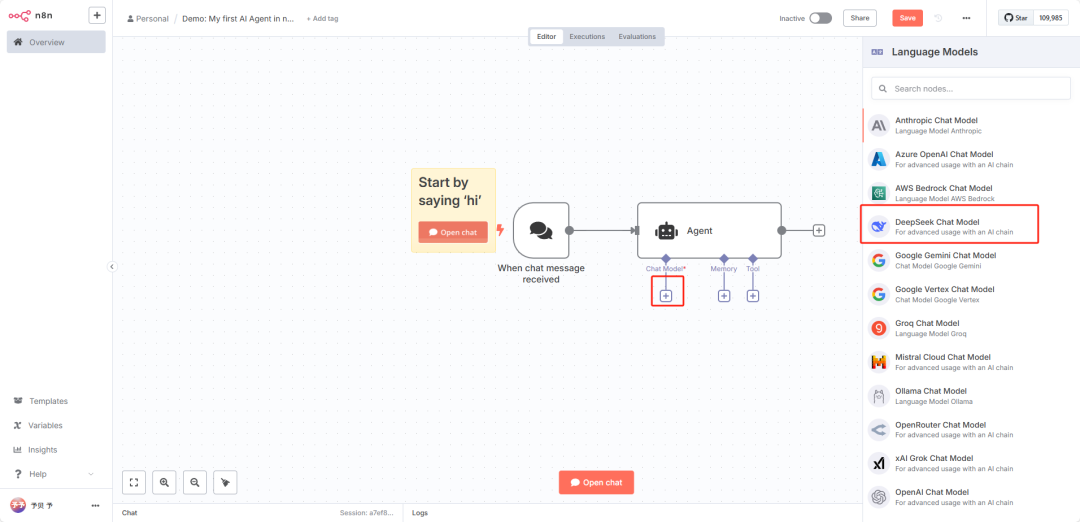Image resolution: width=1080 pixels, height=522 pixels.
Task: Select Groq Chat Model
Action: pyautogui.click(x=970, y=328)
